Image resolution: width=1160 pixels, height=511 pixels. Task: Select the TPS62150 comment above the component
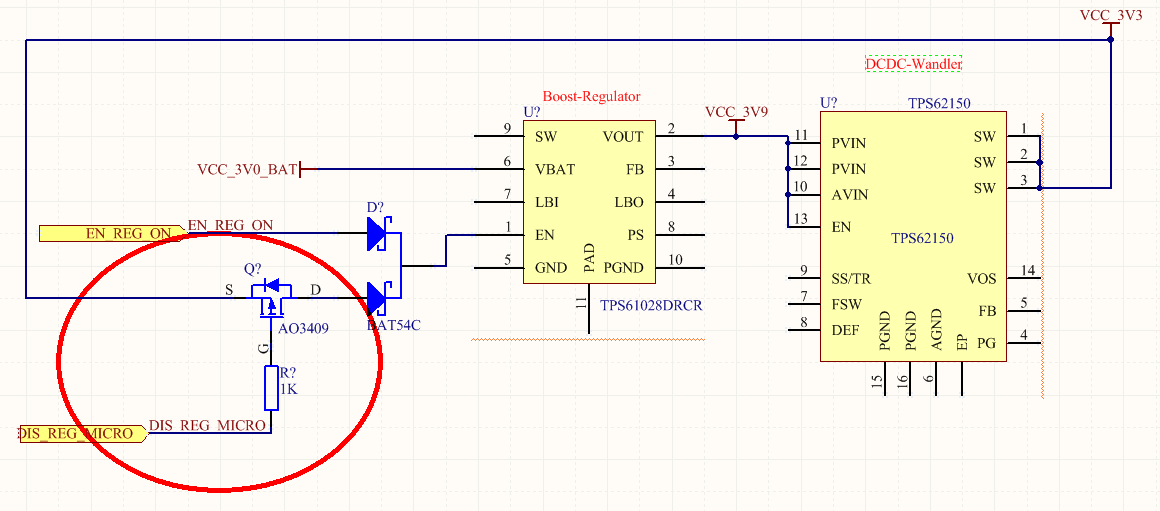(939, 102)
